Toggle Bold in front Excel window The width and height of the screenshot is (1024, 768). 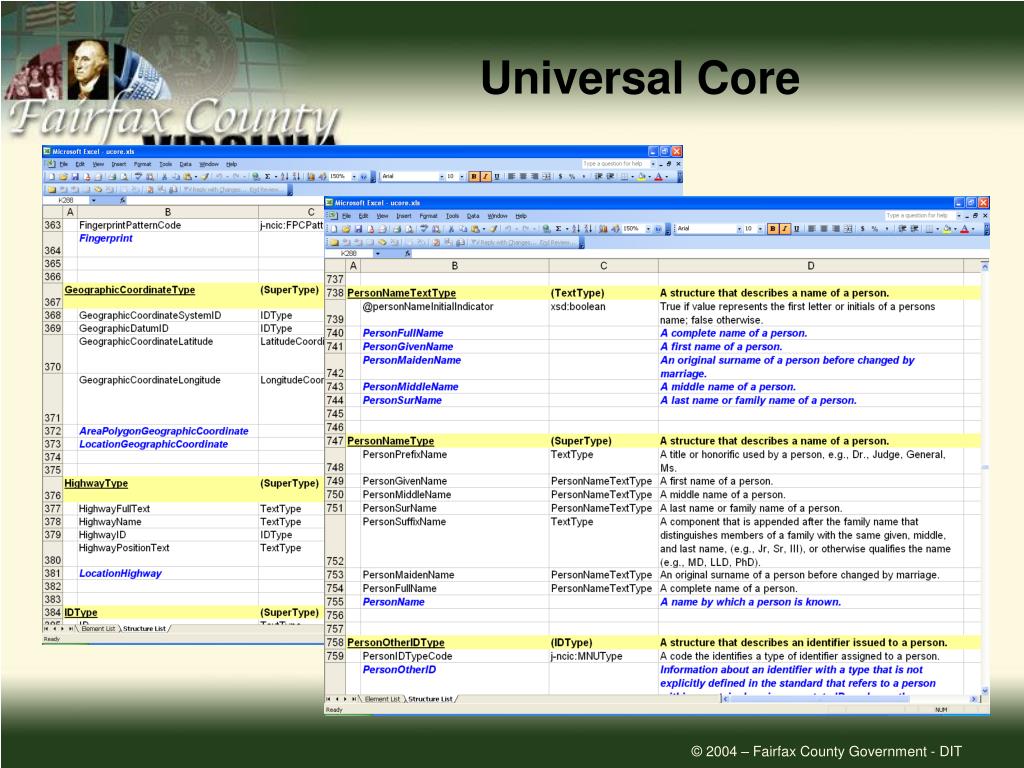pyautogui.click(x=773, y=229)
